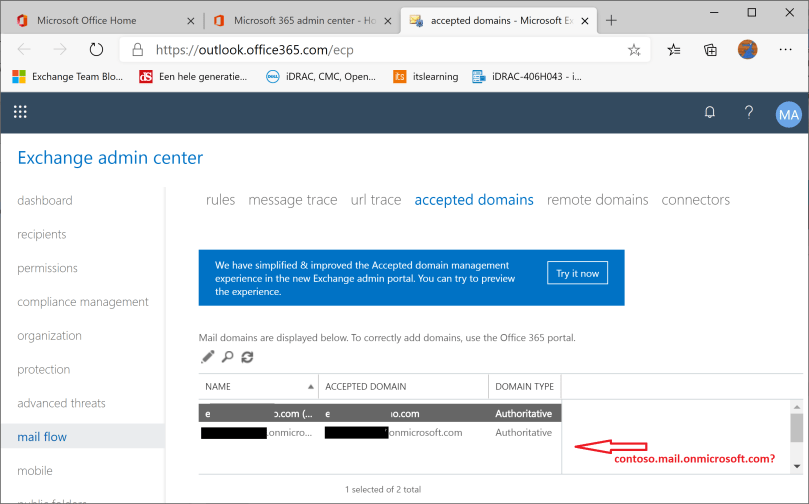Viewport: 809px width, 504px height.
Task: Open the Help question mark menu
Action: click(748, 113)
